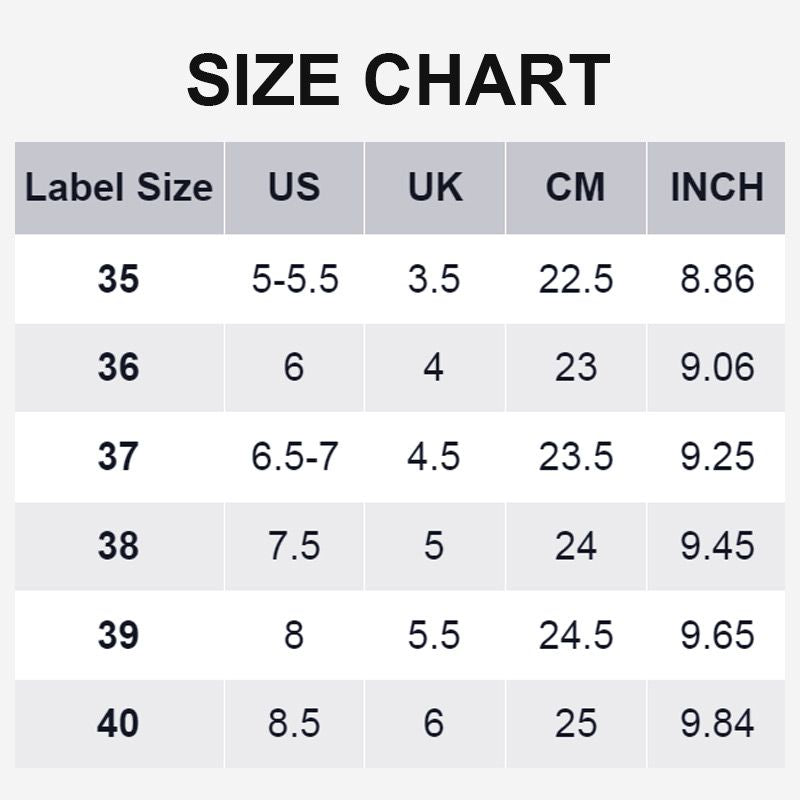800x800 pixels.
Task: Select the 9.84 inch value
Action: pos(717,724)
